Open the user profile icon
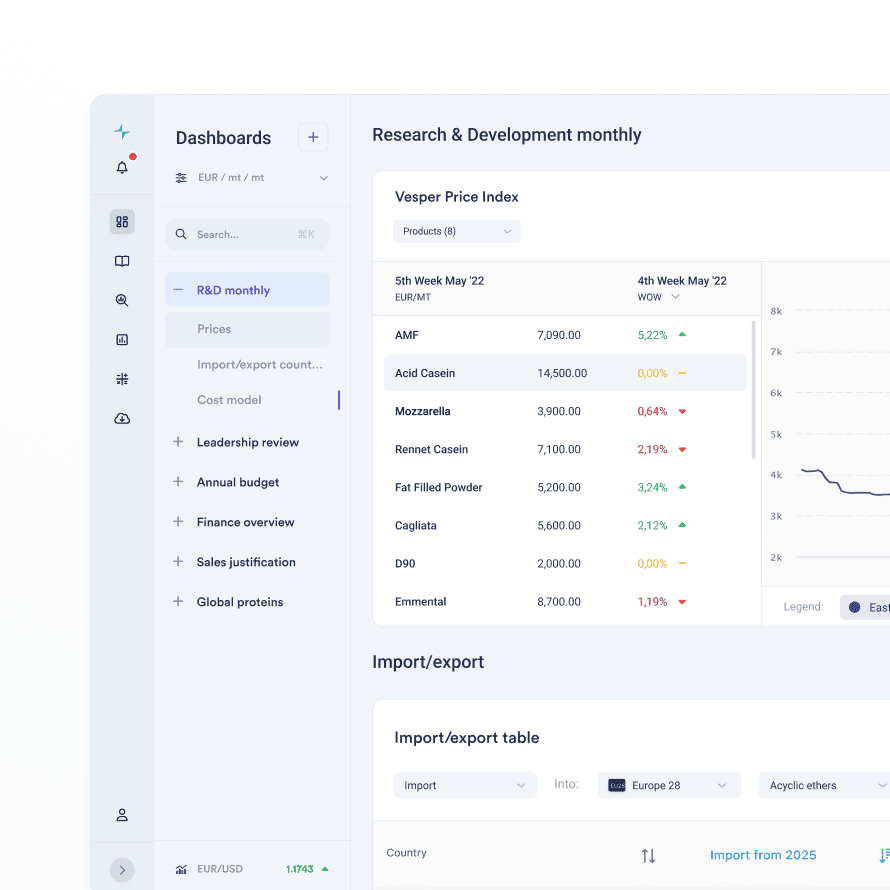890x890 pixels. [122, 815]
